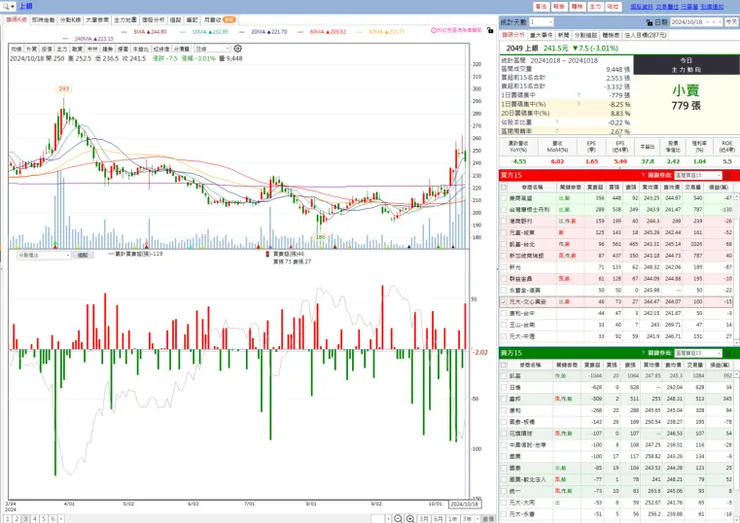Uncheck the 元大-文心興安 row checkbox
Viewport: 740px width, 523px height.
point(504,302)
